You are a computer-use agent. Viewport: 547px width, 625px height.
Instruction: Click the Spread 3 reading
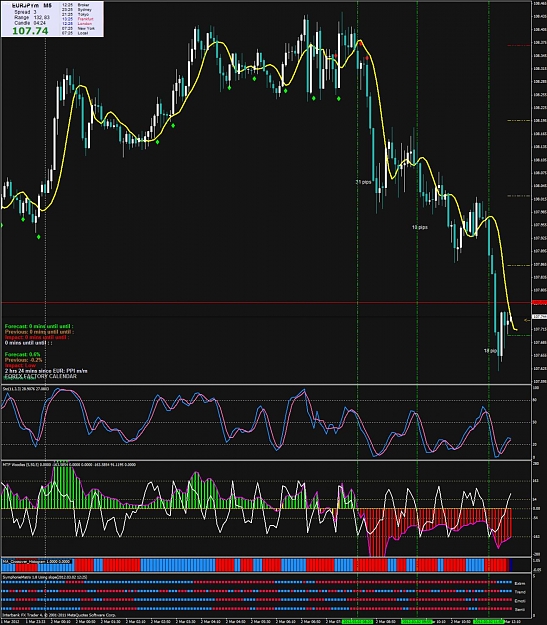(x=26, y=12)
